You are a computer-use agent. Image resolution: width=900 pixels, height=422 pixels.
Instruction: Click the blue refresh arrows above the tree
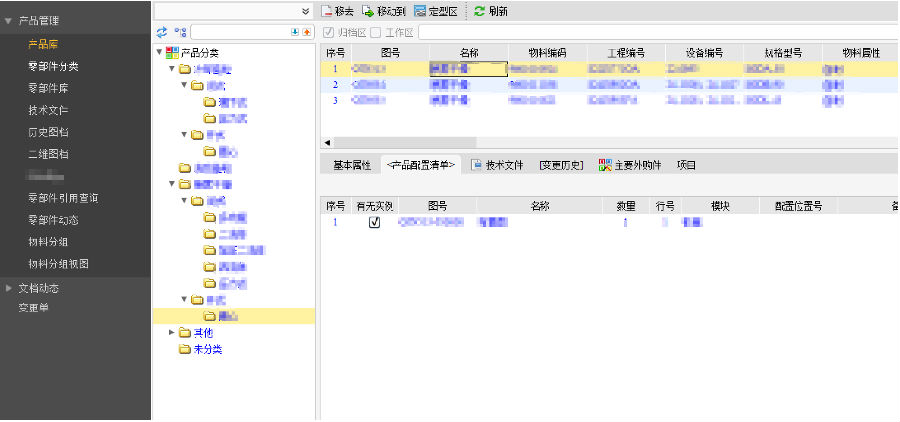(162, 32)
